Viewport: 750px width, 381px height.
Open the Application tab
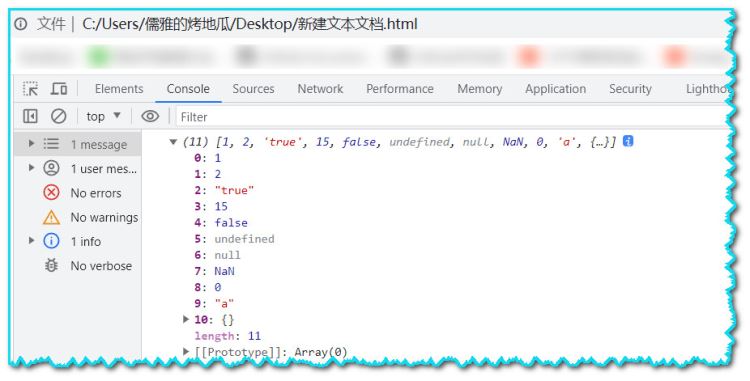[x=555, y=89]
